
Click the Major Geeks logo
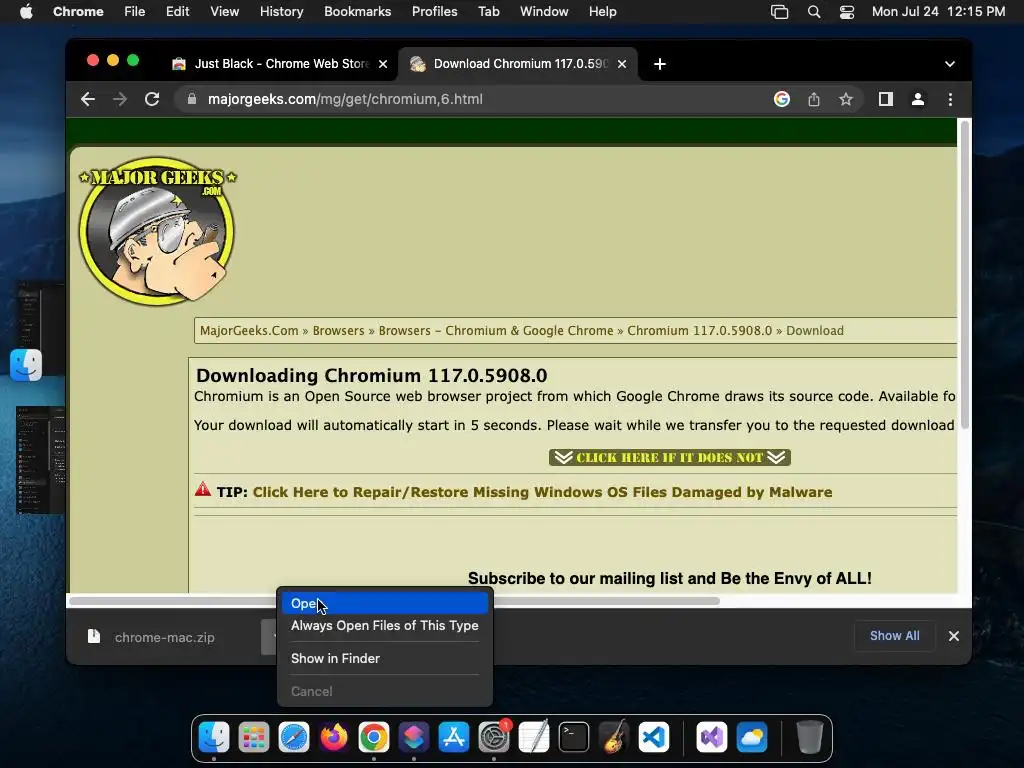point(157,231)
